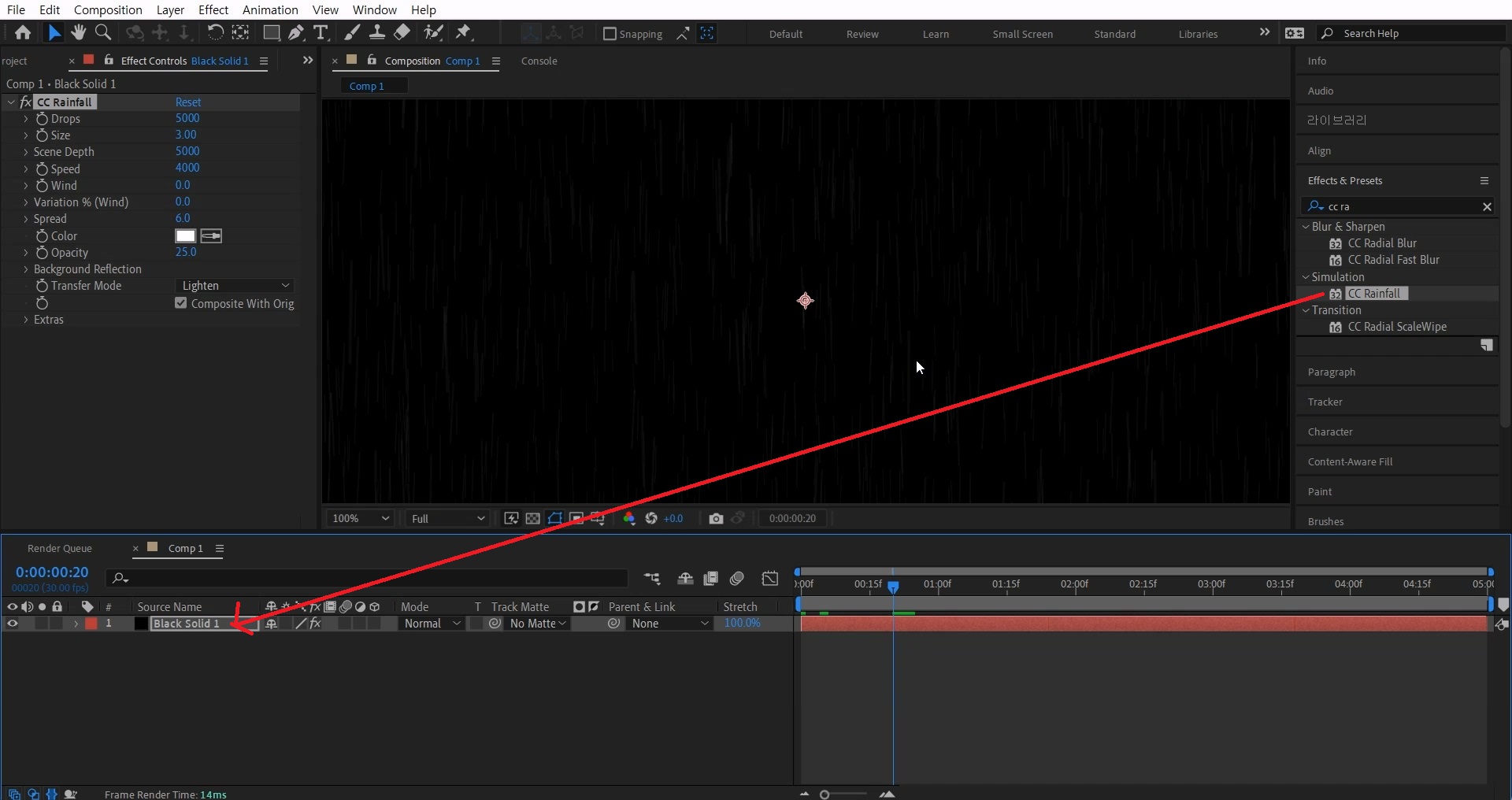Open the Tracker panel
The height and width of the screenshot is (800, 1512).
[x=1325, y=402]
